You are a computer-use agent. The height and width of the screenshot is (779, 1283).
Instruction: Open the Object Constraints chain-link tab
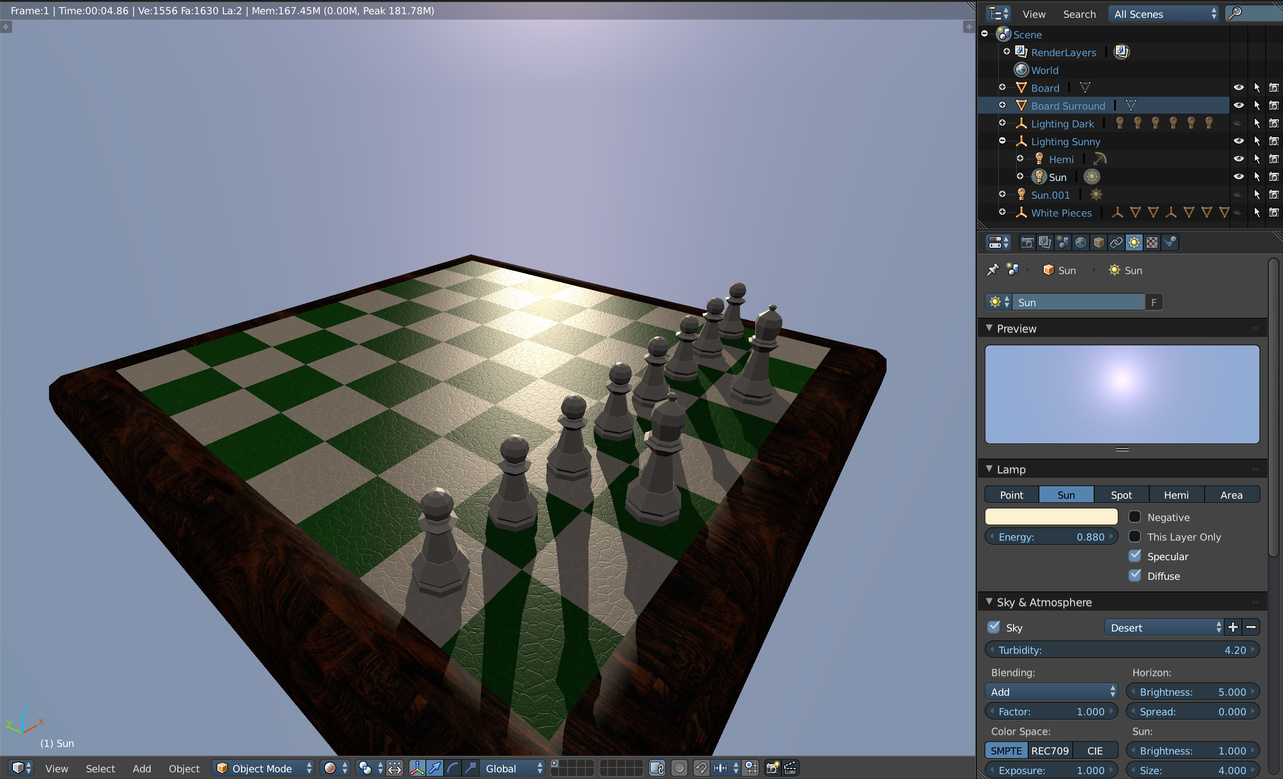click(1116, 243)
